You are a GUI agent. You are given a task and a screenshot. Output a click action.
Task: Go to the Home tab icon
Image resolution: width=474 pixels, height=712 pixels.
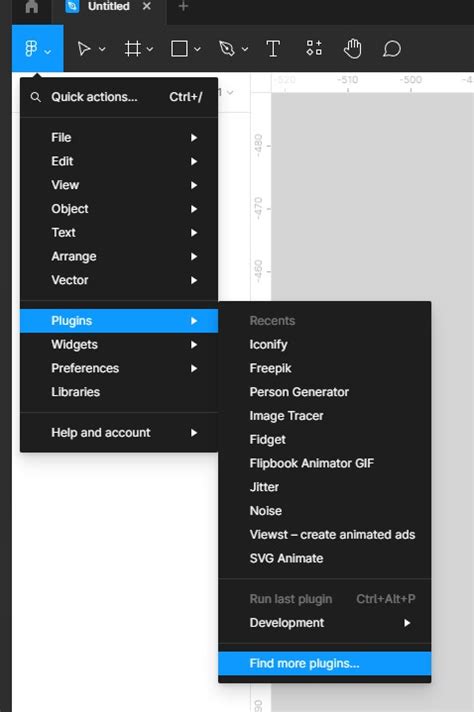click(x=32, y=6)
